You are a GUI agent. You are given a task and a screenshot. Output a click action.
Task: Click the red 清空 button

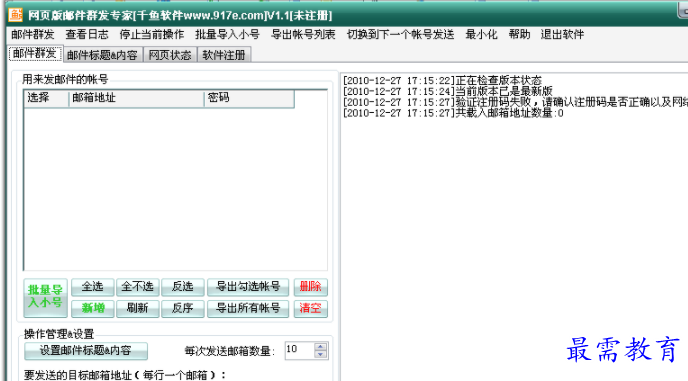click(311, 308)
